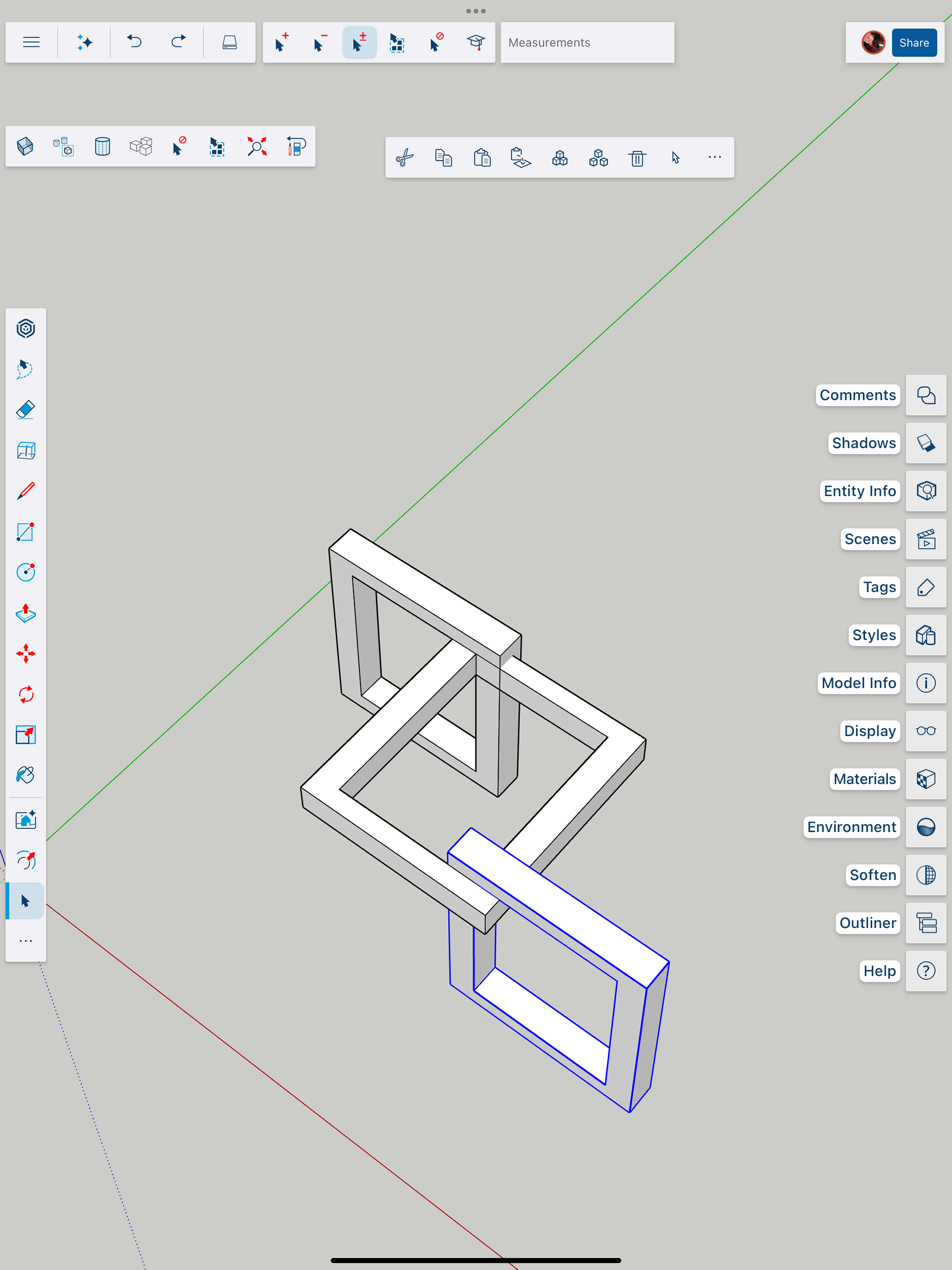
Task: Open the Materials panel
Action: 926,779
